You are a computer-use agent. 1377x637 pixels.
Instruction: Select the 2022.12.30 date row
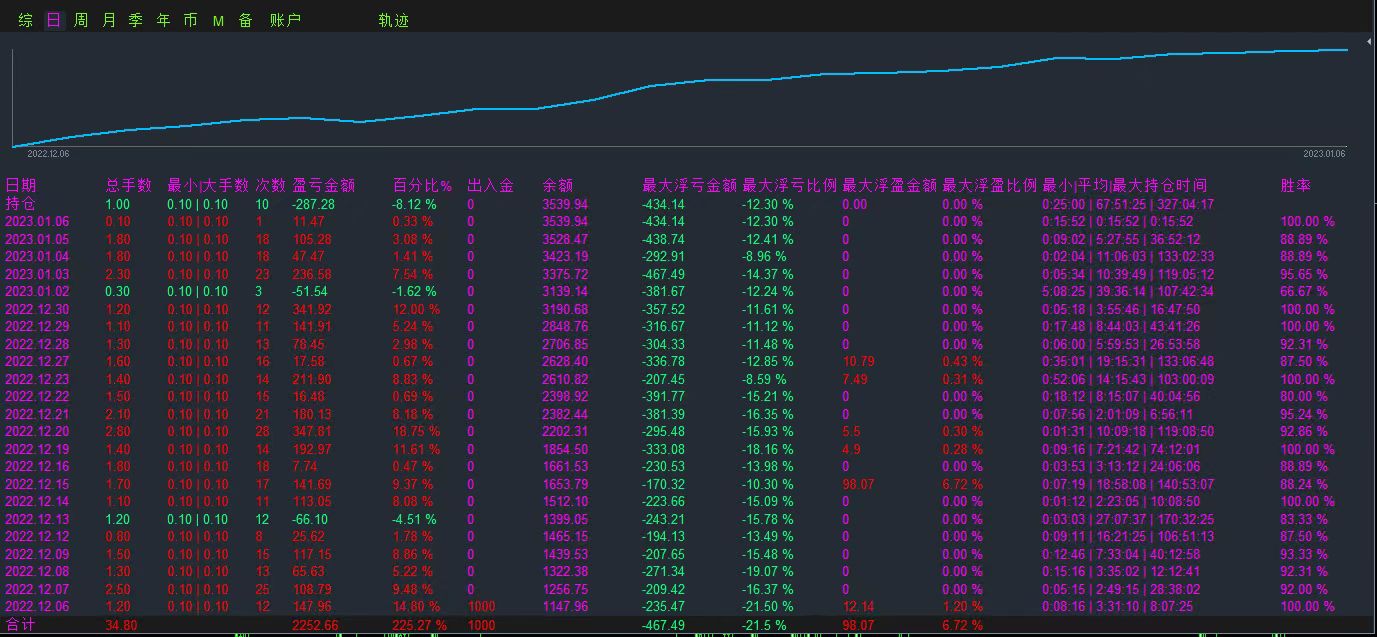point(37,309)
